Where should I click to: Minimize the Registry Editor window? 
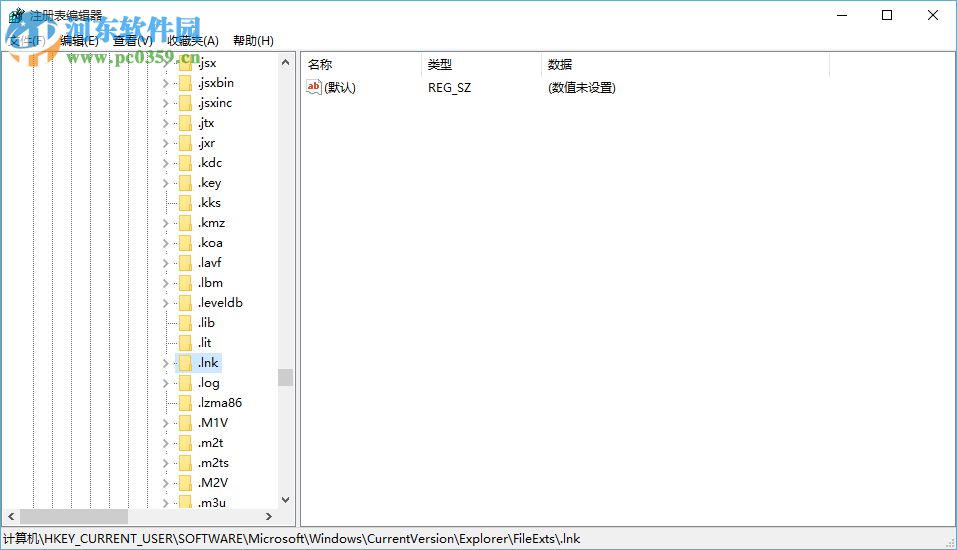(x=842, y=15)
